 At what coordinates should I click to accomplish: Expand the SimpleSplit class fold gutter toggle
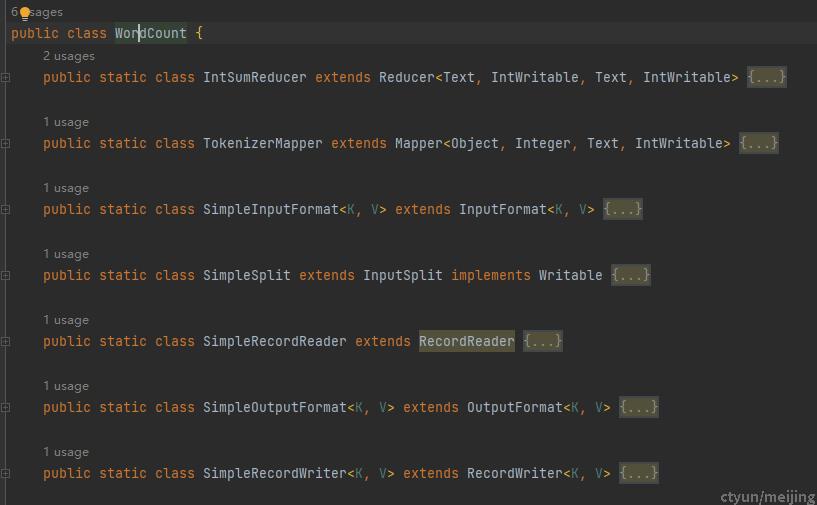(5, 276)
